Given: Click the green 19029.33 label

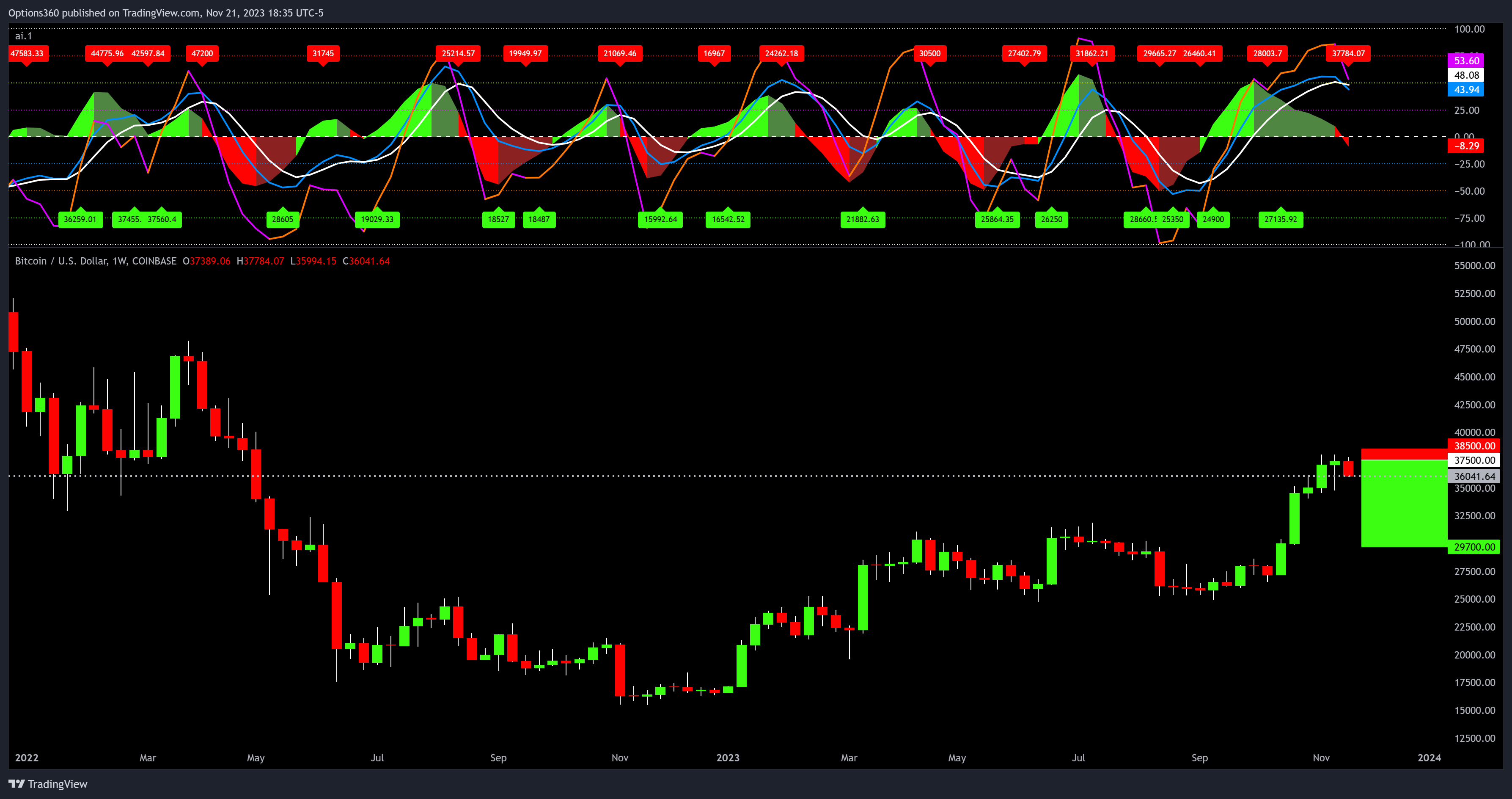Looking at the screenshot, I should [x=377, y=220].
